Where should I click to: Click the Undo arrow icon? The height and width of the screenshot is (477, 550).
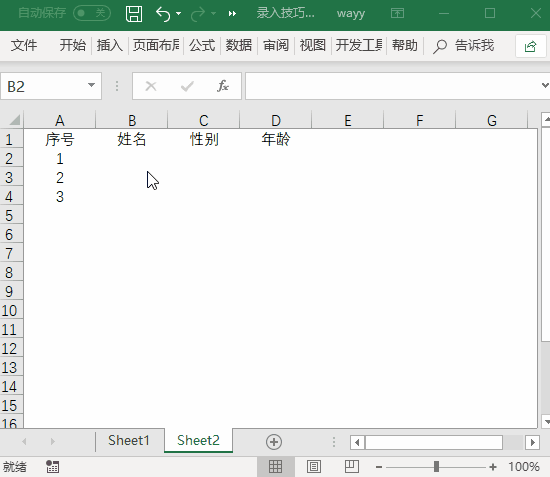(163, 14)
